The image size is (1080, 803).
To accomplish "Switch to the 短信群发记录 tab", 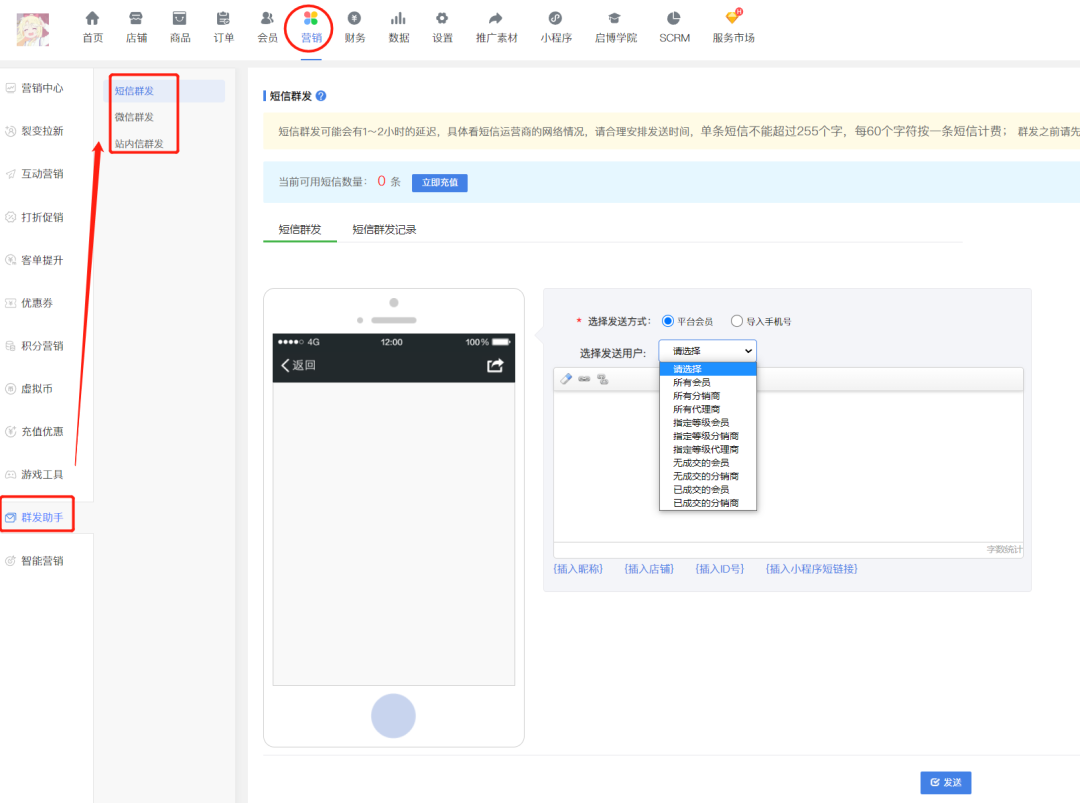I will pyautogui.click(x=384, y=229).
